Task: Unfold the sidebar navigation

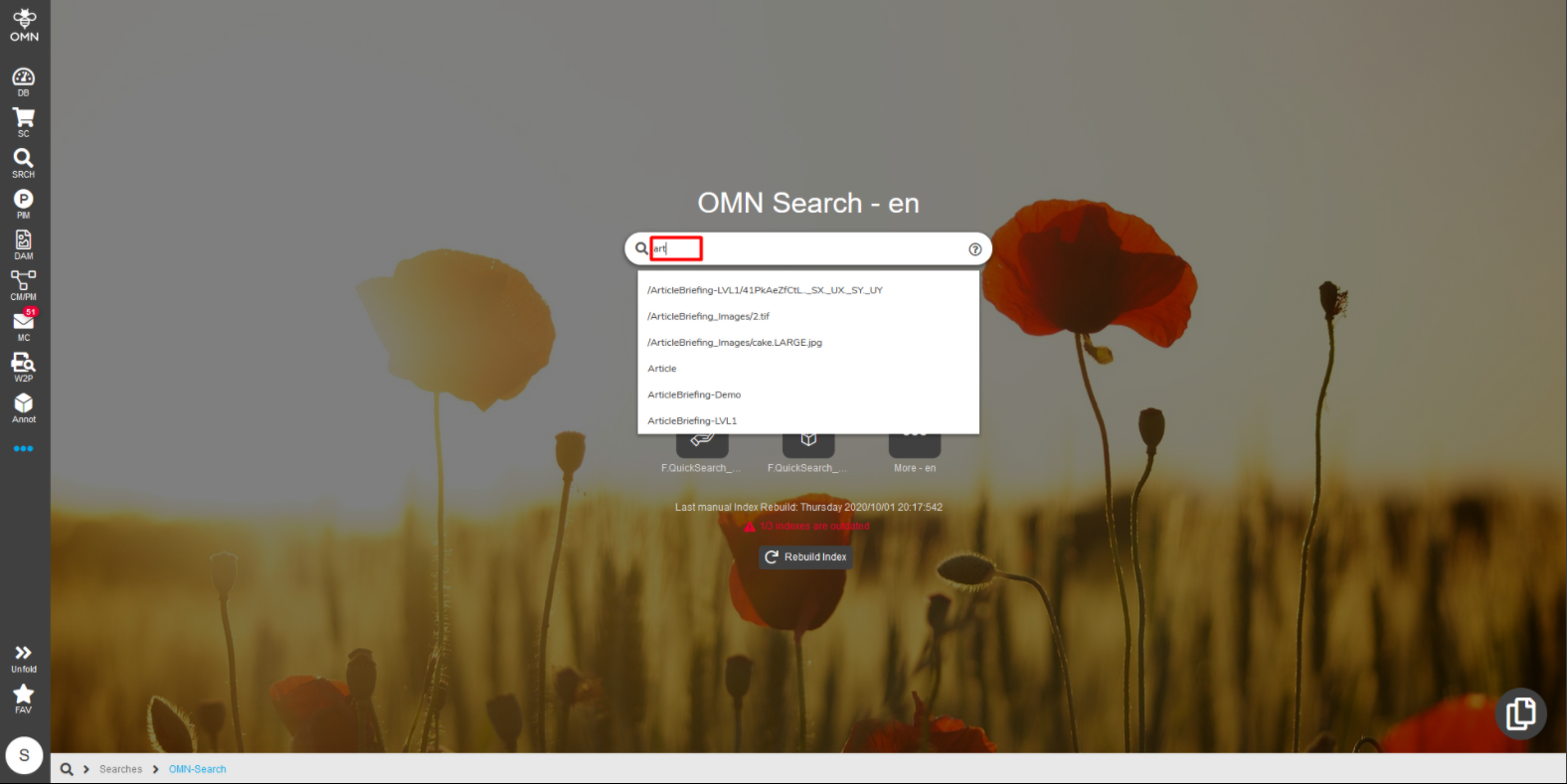Action: pyautogui.click(x=24, y=659)
